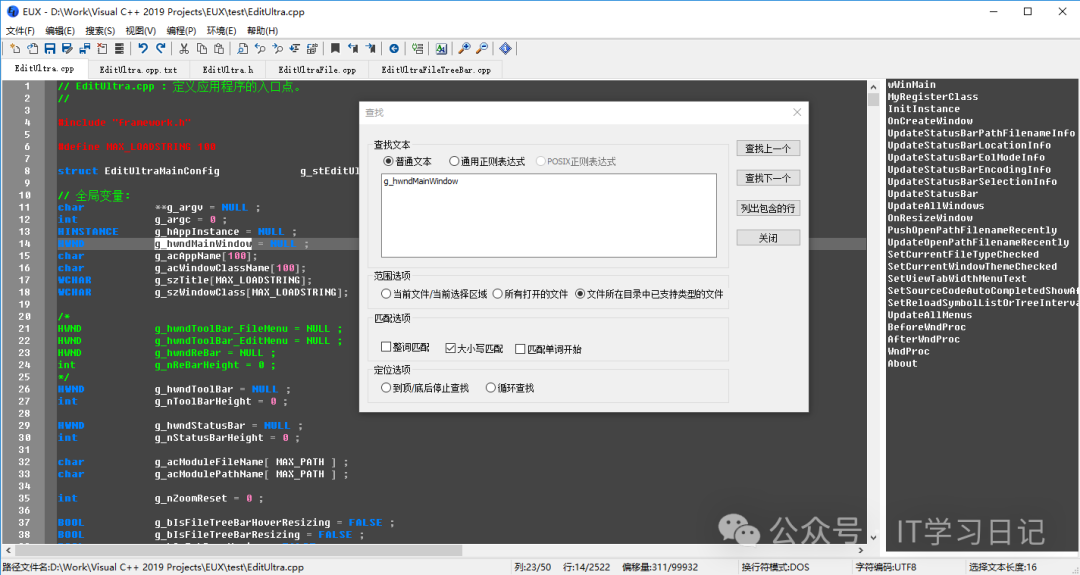Select the 通用正则表达式 radio option
The image size is (1080, 575).
[454, 161]
